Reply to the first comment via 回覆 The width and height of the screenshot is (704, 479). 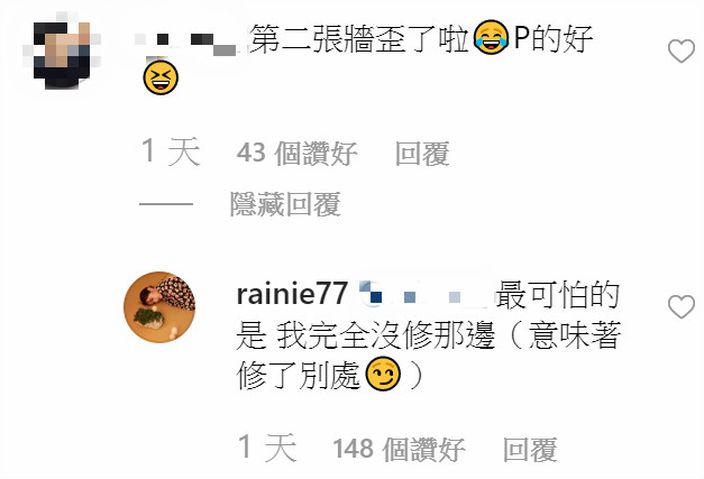point(422,153)
